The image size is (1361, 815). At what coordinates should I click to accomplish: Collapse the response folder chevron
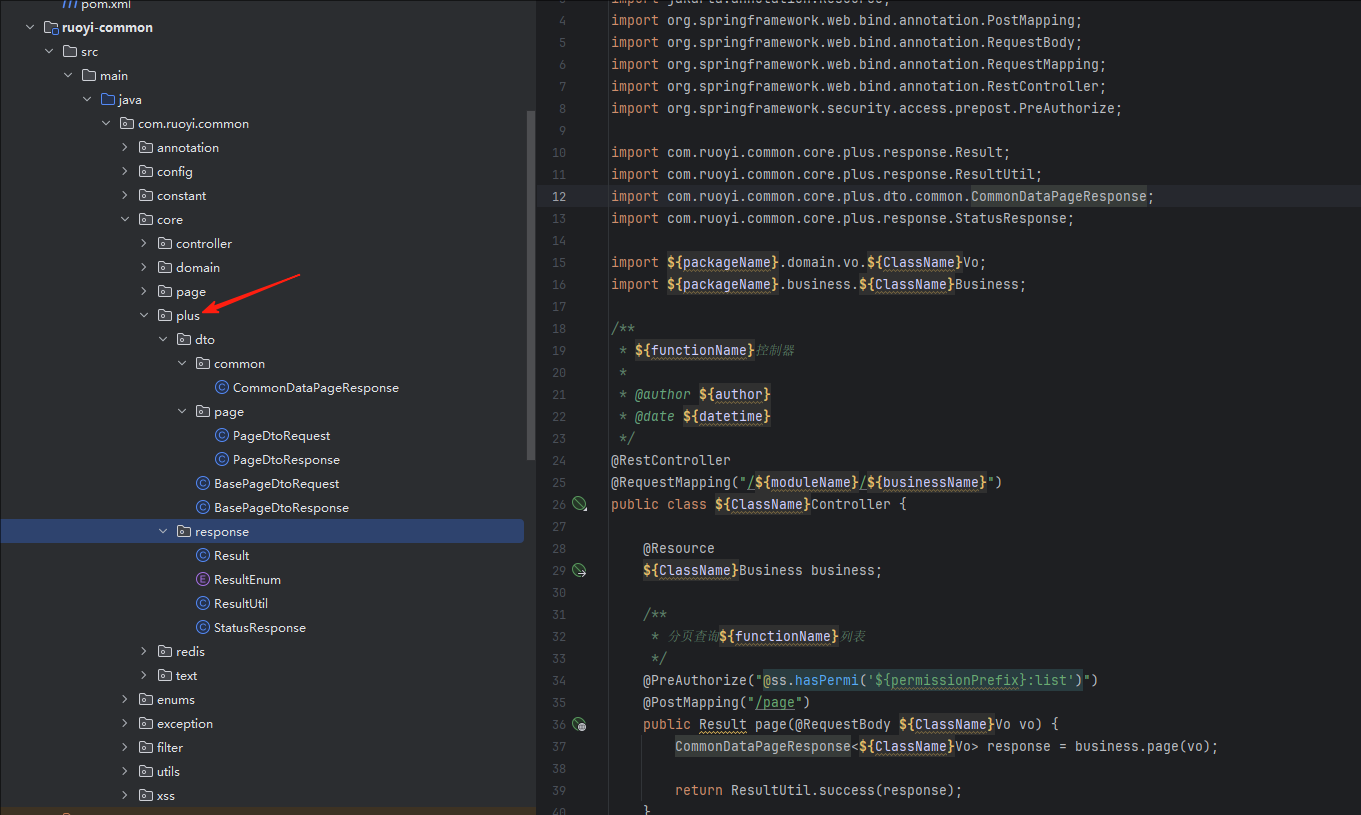(x=163, y=532)
